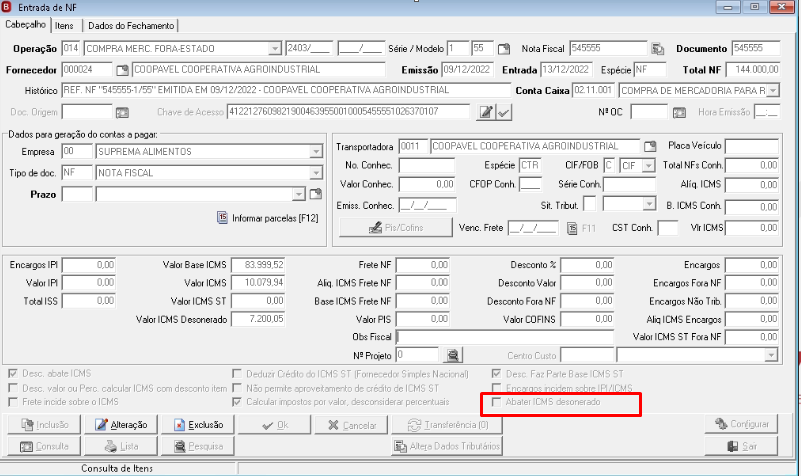This screenshot has width=801, height=476.
Task: Click the lookup icon beside Série / Modelo
Action: point(504,49)
